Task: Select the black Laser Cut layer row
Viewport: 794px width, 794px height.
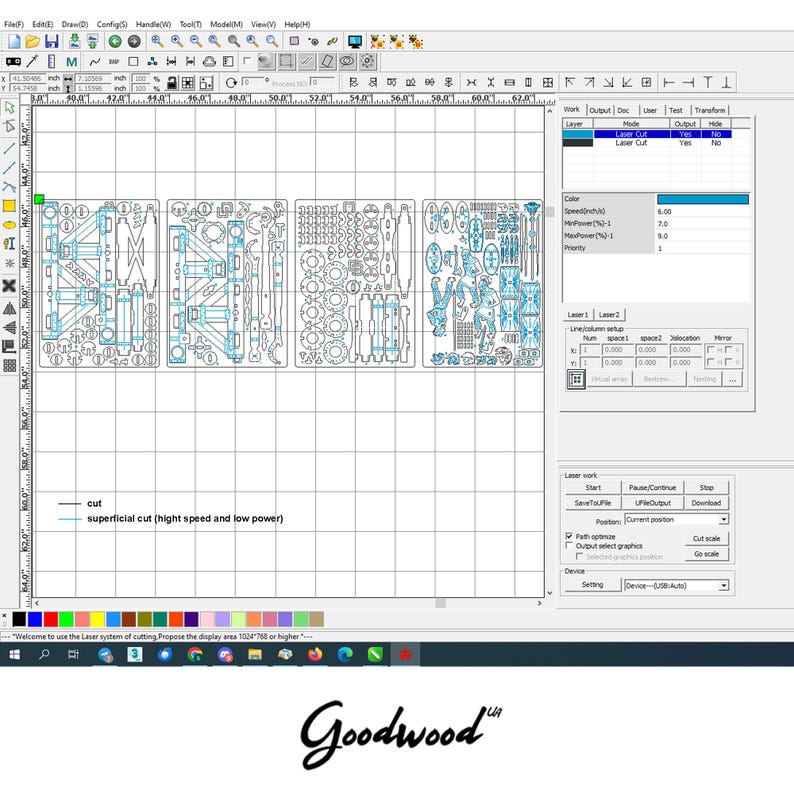Action: coord(647,143)
